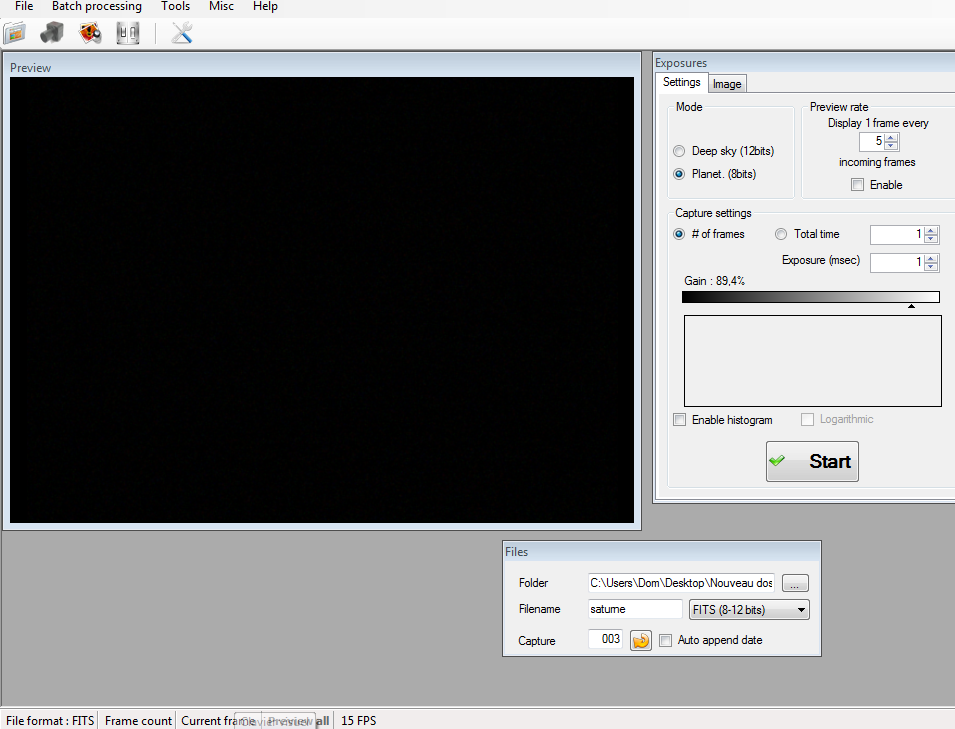Decrease the preview rate frame value
The width and height of the screenshot is (955, 729).
click(891, 146)
